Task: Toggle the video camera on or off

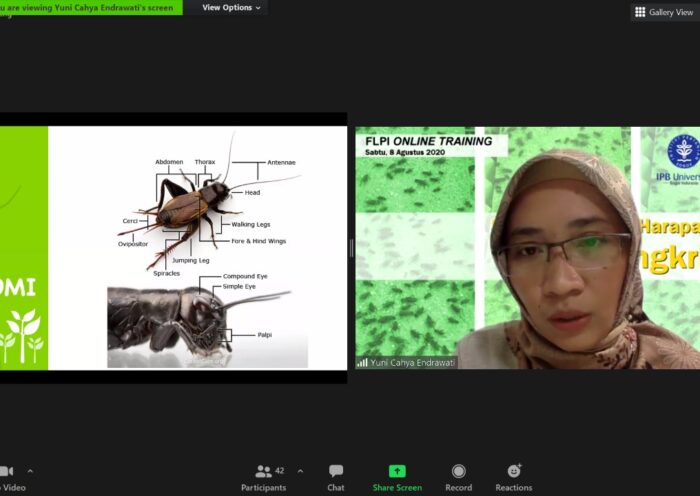Action: pyautogui.click(x=6, y=471)
